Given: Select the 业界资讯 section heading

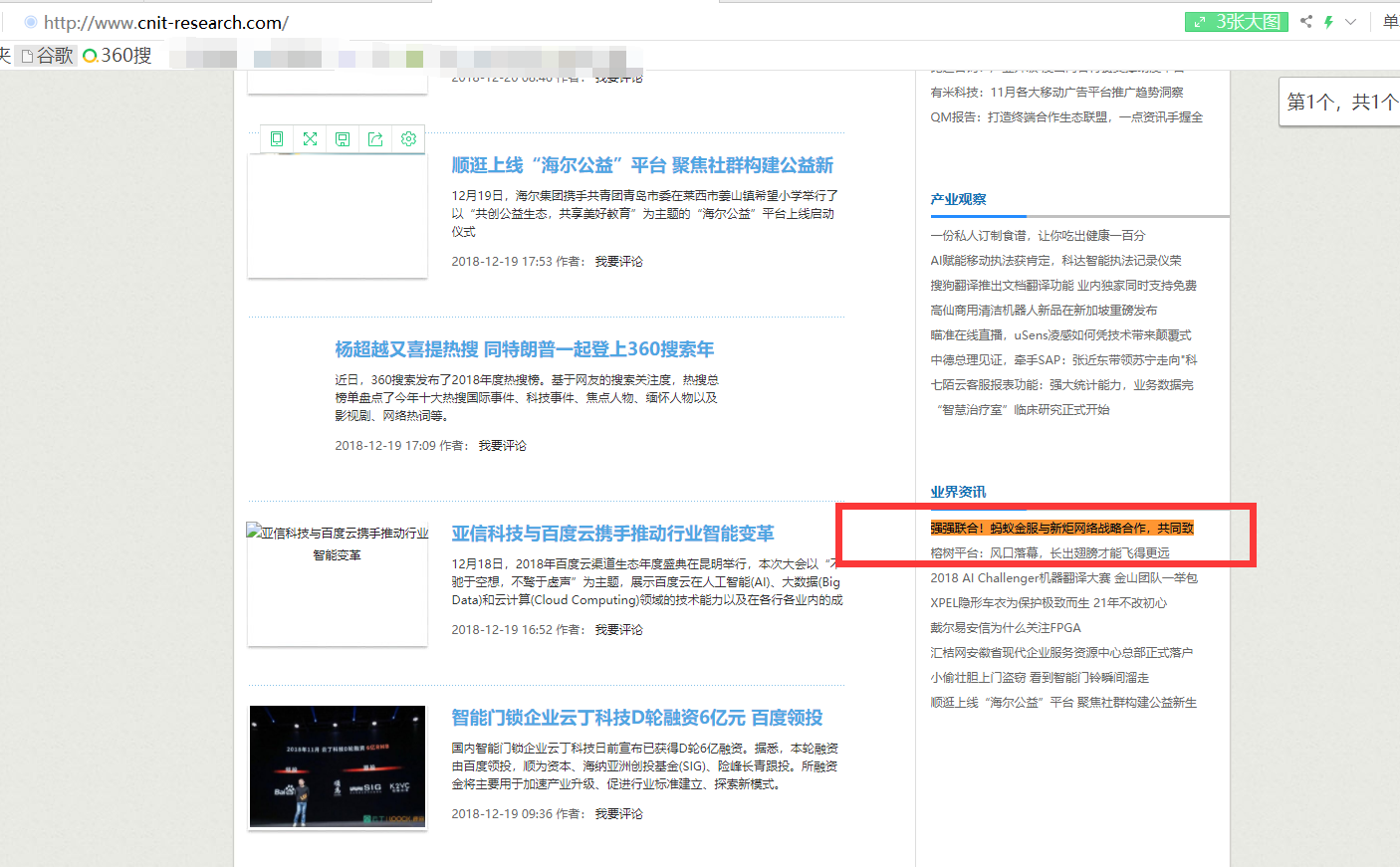Looking at the screenshot, I should coord(959,492).
